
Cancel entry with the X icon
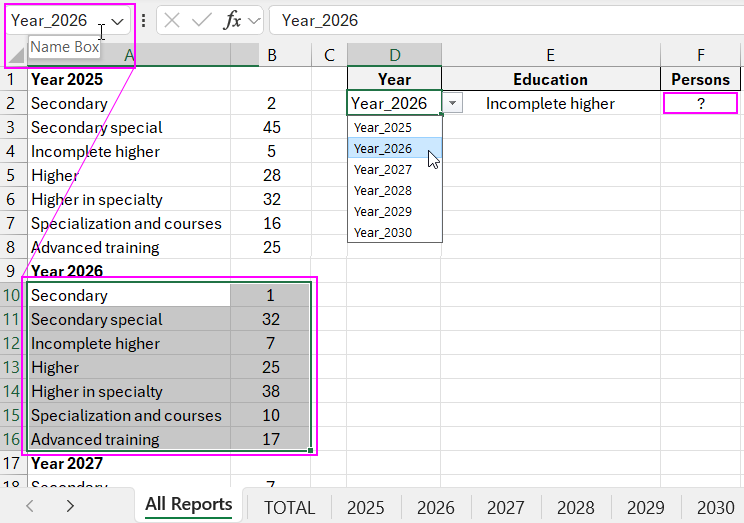pos(172,20)
